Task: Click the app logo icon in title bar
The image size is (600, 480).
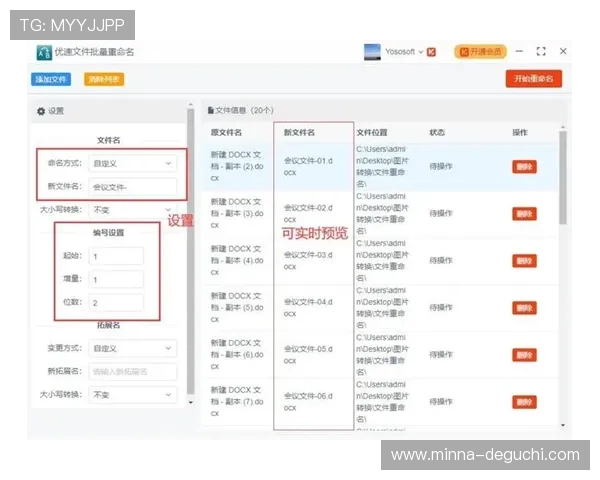Action: 44,52
